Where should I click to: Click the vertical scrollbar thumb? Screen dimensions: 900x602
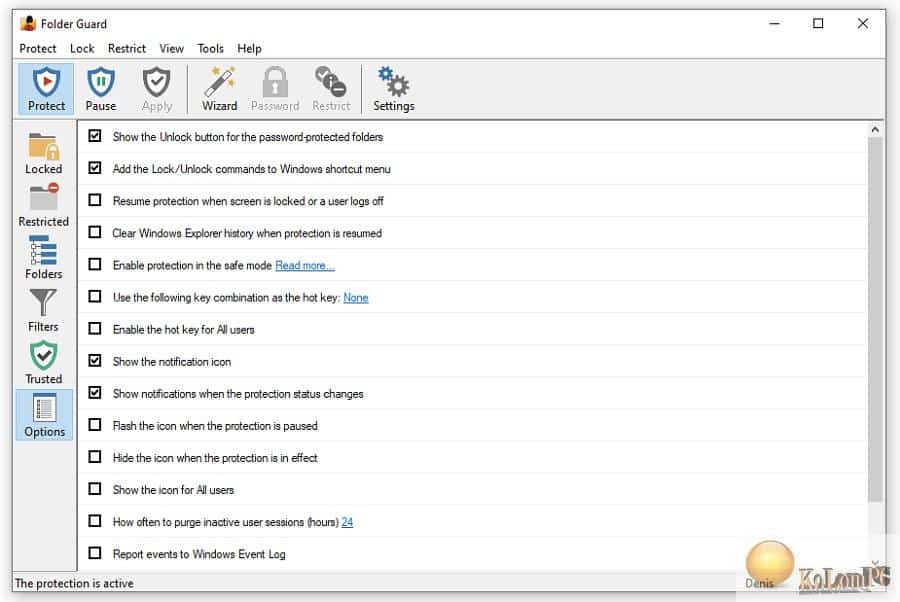tap(875, 319)
